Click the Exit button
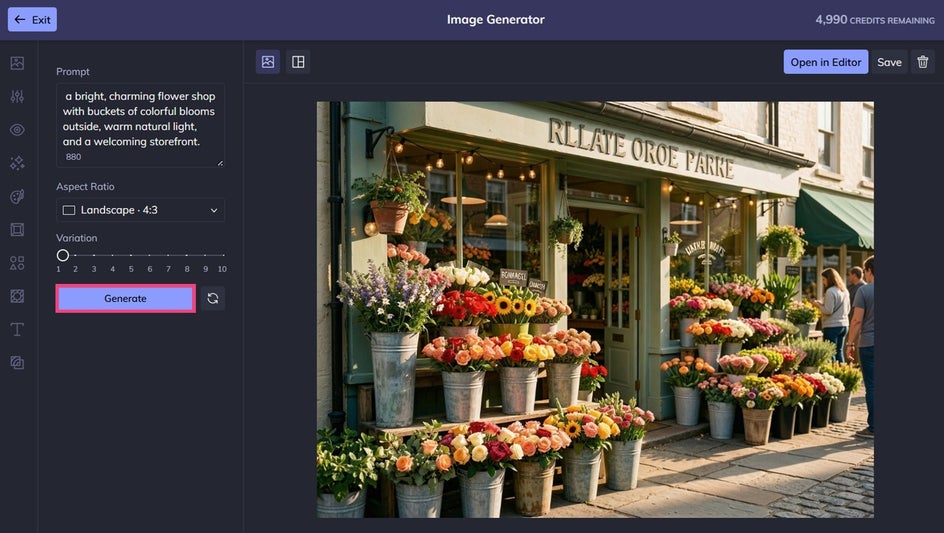The image size is (944, 533). tap(33, 19)
